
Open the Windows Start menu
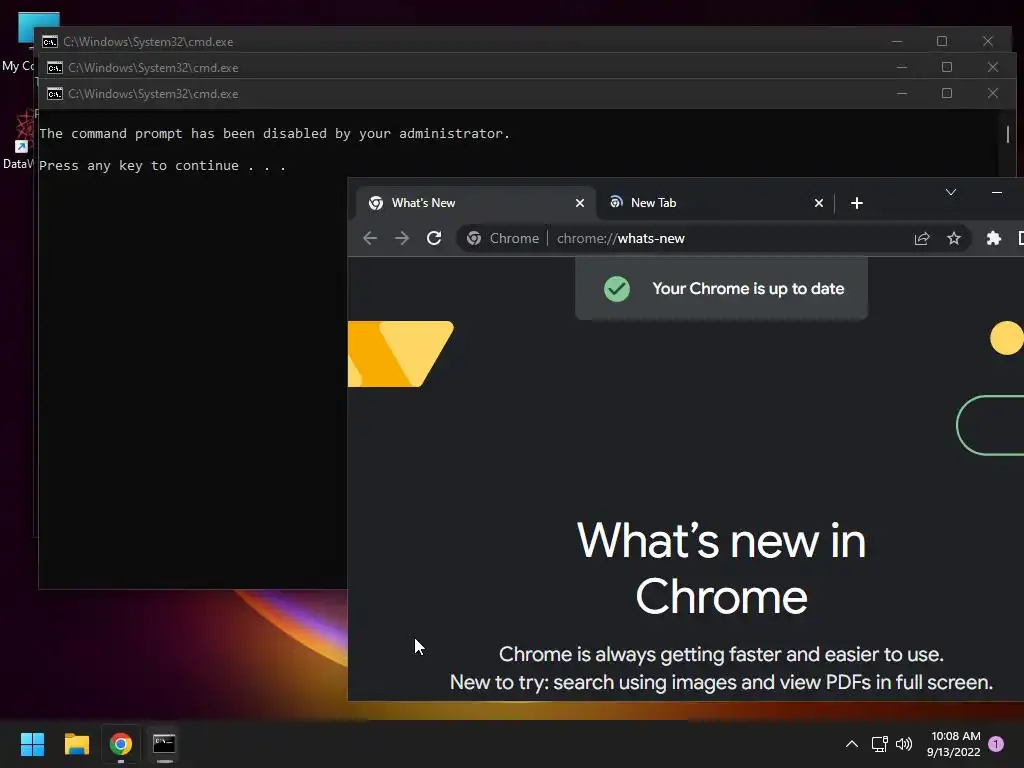[x=32, y=744]
